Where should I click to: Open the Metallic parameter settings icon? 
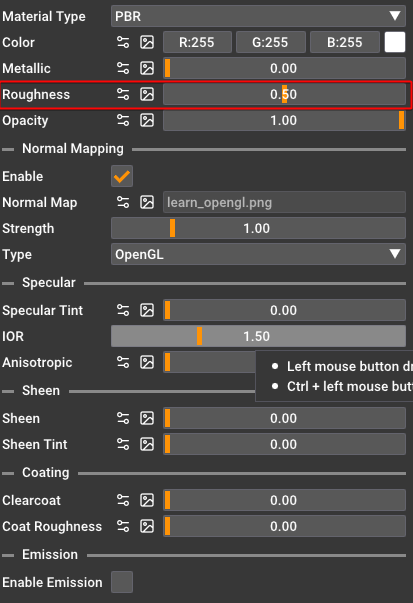click(x=123, y=68)
